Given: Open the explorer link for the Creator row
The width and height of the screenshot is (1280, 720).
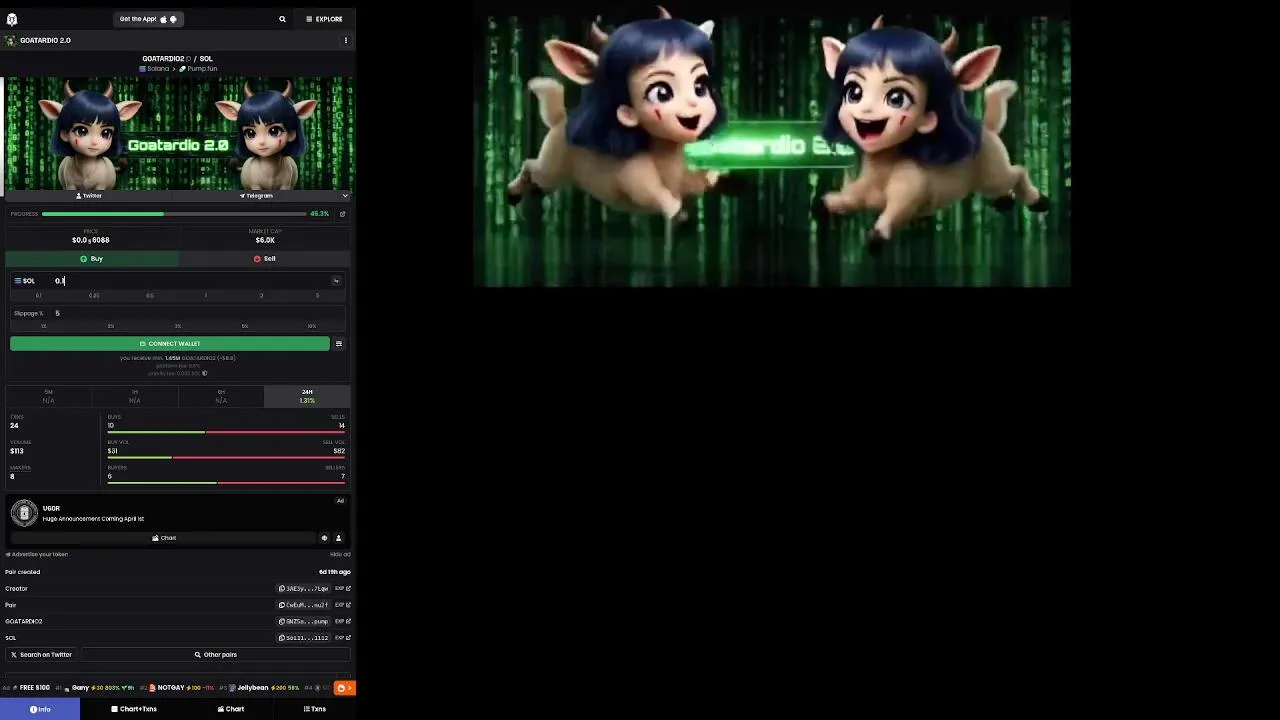Looking at the screenshot, I should [x=343, y=589].
